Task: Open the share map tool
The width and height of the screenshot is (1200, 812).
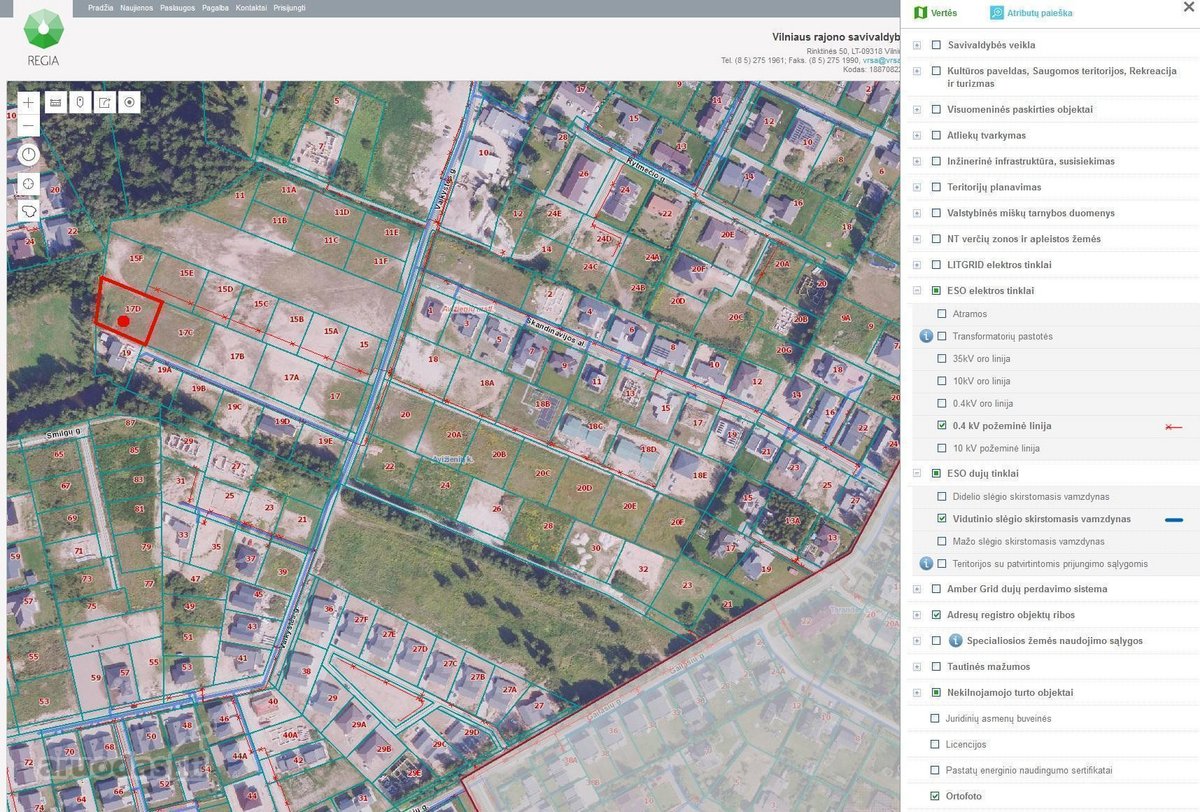Action: coord(104,103)
